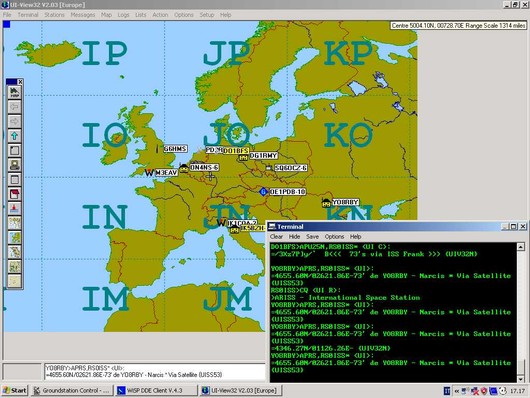Open the Messages menu
This screenshot has height=398, width=530.
tap(83, 15)
